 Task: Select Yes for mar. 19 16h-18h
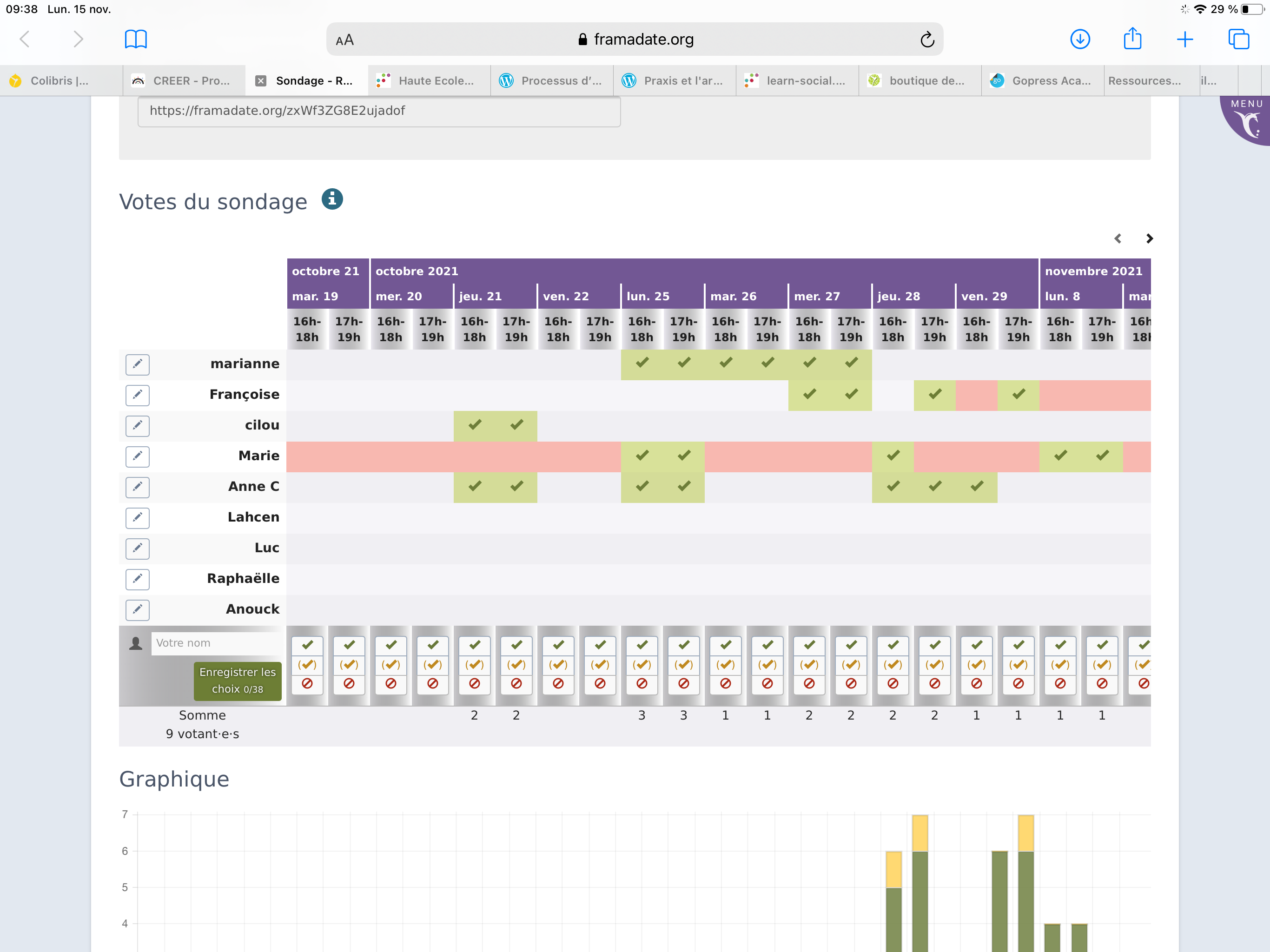[x=307, y=645]
